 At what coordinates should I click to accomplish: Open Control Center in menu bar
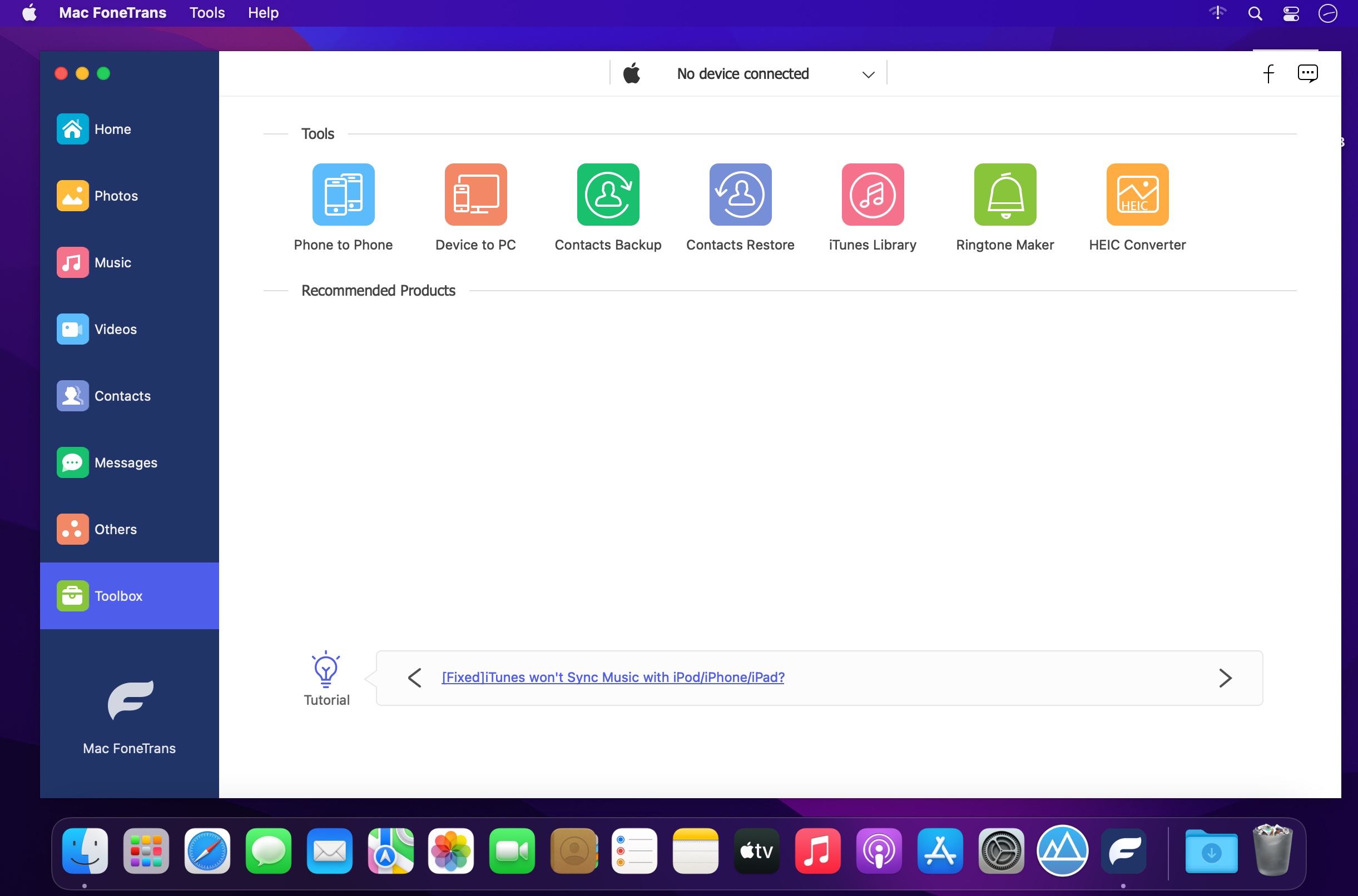pyautogui.click(x=1291, y=13)
